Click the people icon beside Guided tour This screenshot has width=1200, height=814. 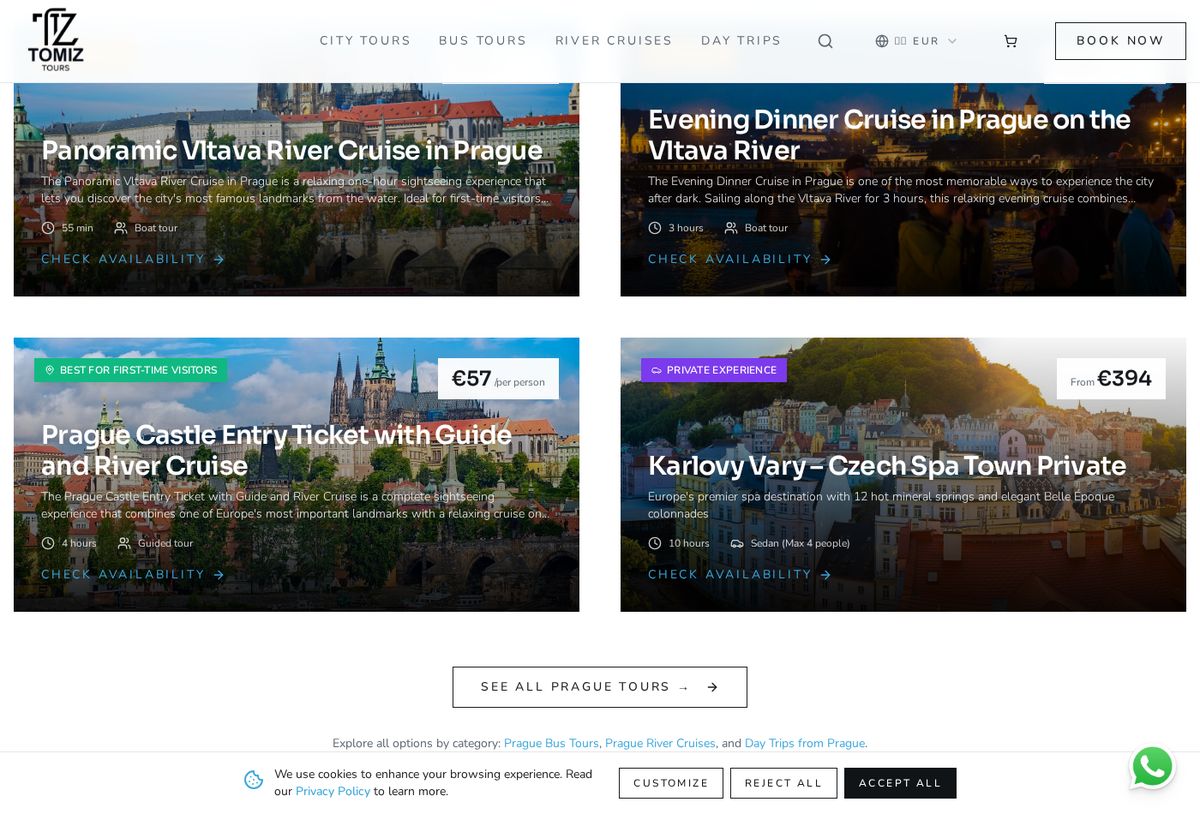tap(124, 543)
